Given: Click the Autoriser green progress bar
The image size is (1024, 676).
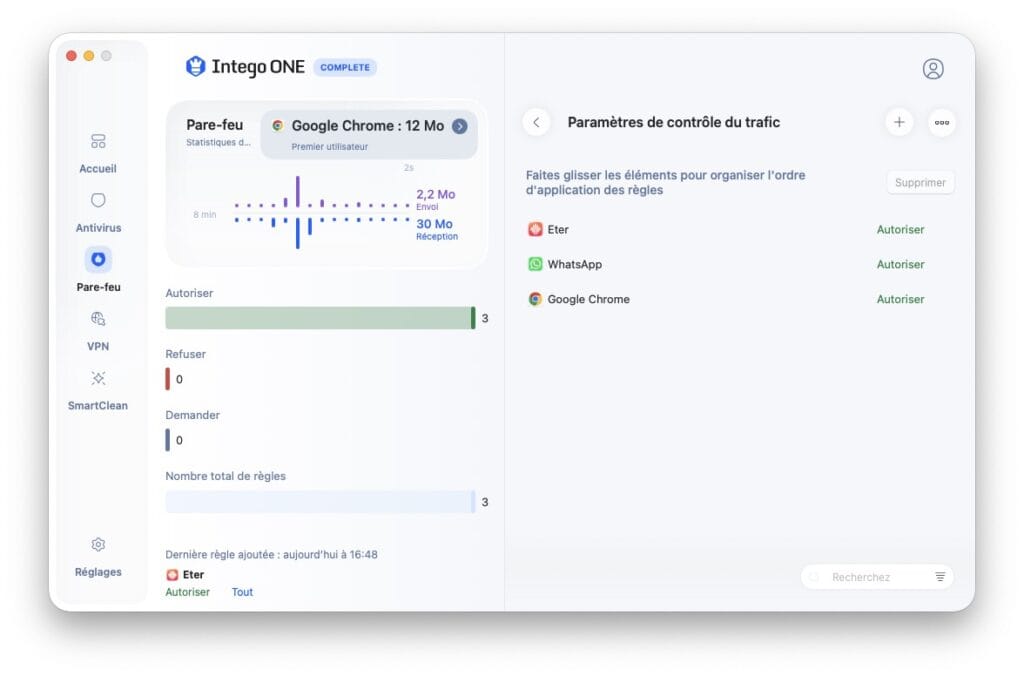Looking at the screenshot, I should 320,318.
